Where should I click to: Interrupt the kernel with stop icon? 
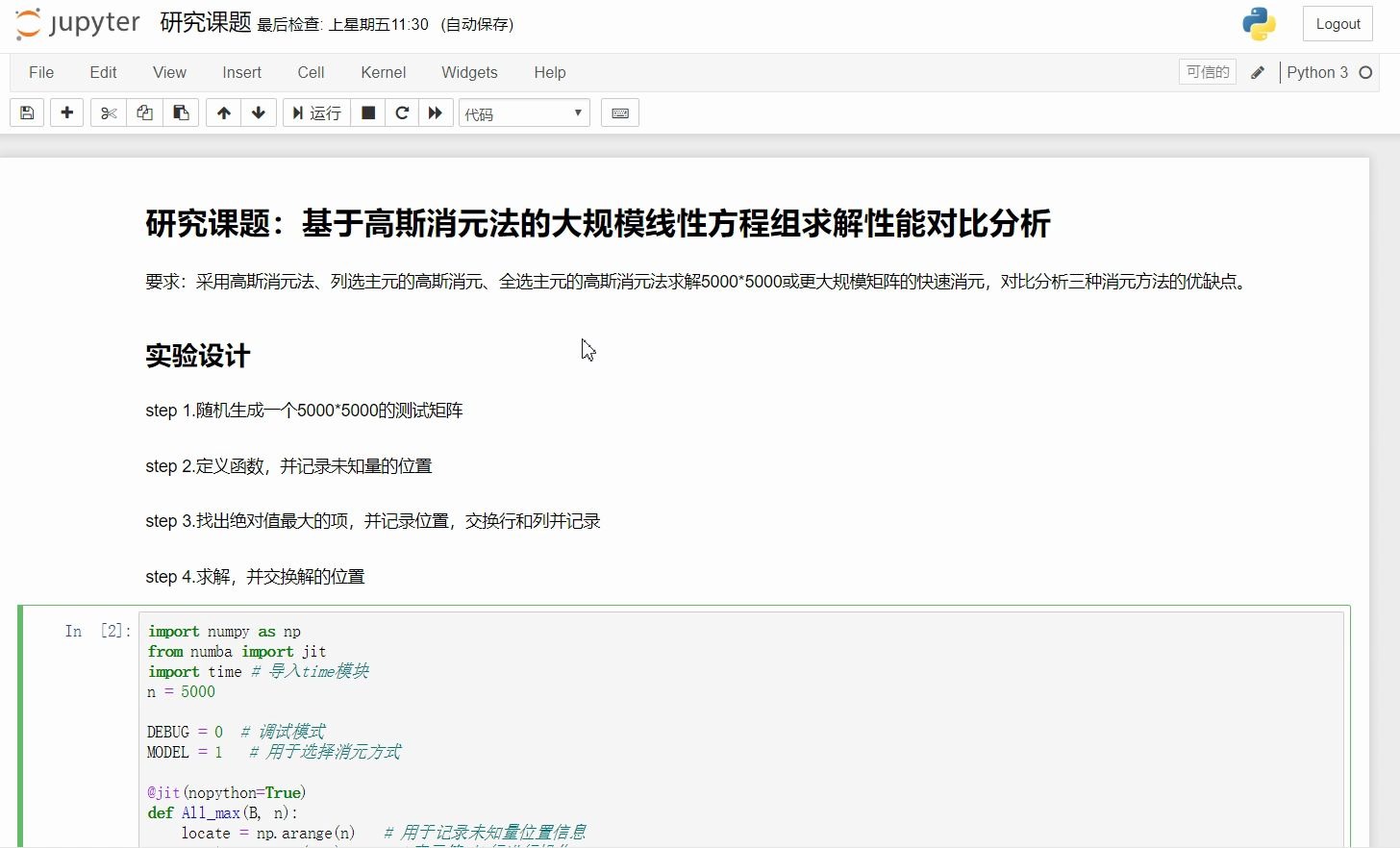[x=367, y=112]
